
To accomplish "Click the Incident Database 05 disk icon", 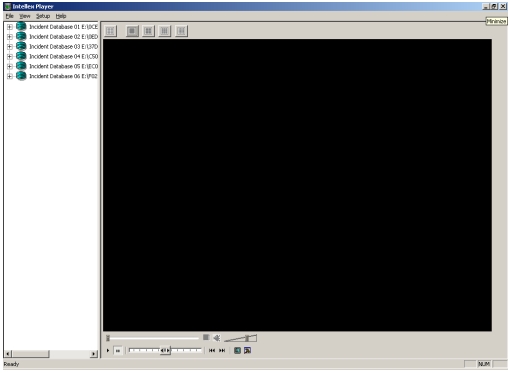I will click(x=21, y=66).
